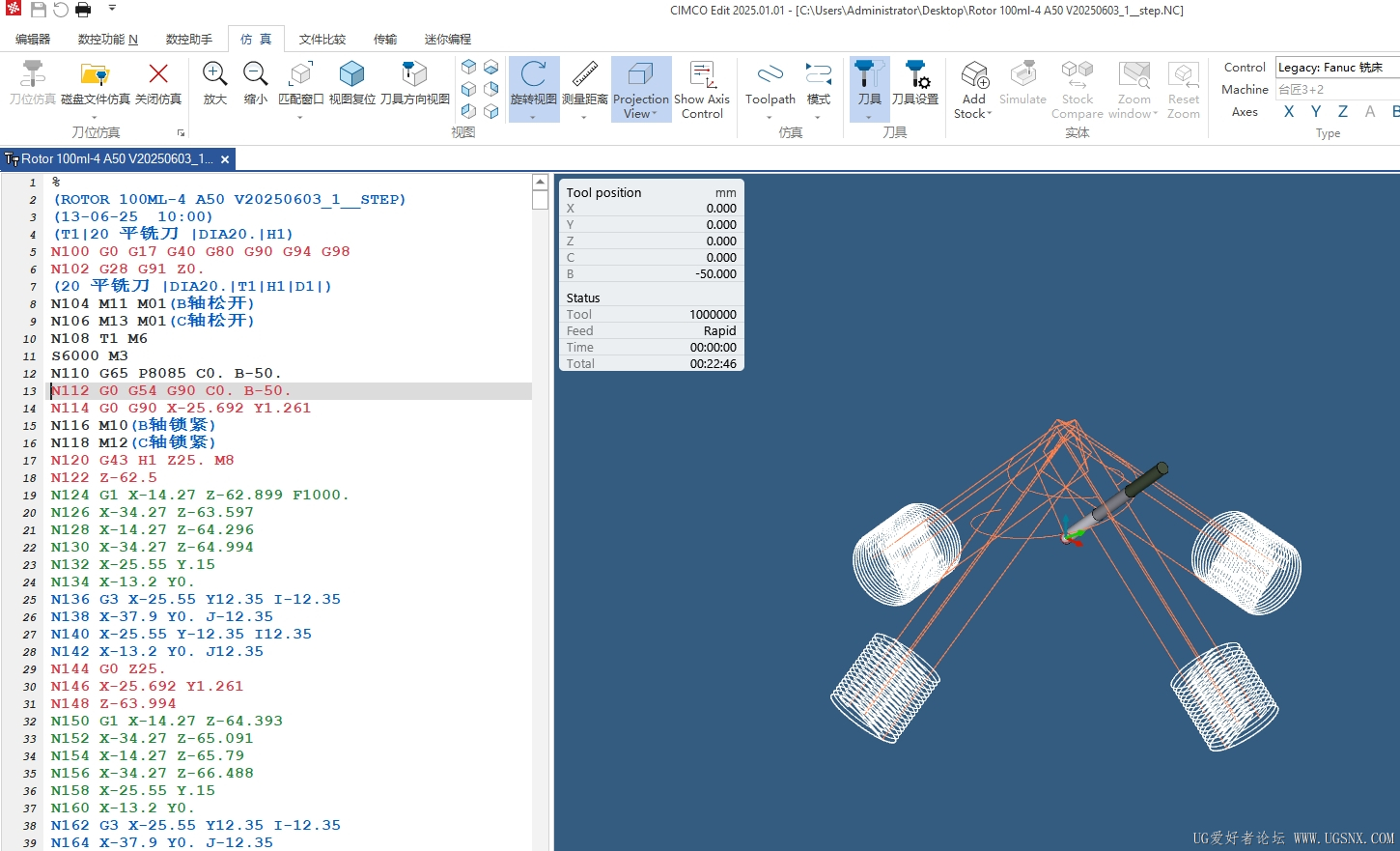Image resolution: width=1400 pixels, height=851 pixels.
Task: Start 磁盘文件仿真 disk file simulation
Action: click(95, 81)
